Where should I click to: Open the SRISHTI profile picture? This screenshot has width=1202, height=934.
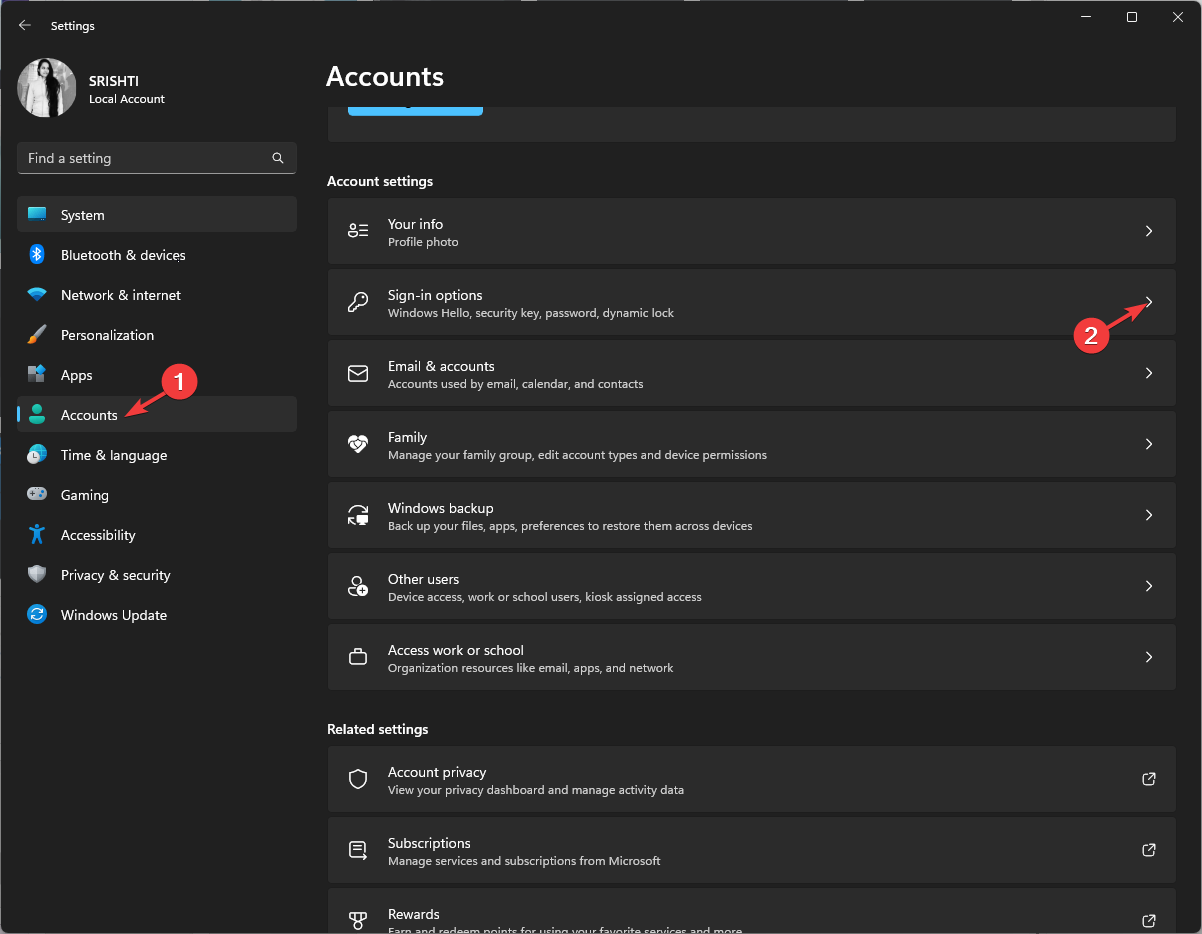tap(47, 88)
